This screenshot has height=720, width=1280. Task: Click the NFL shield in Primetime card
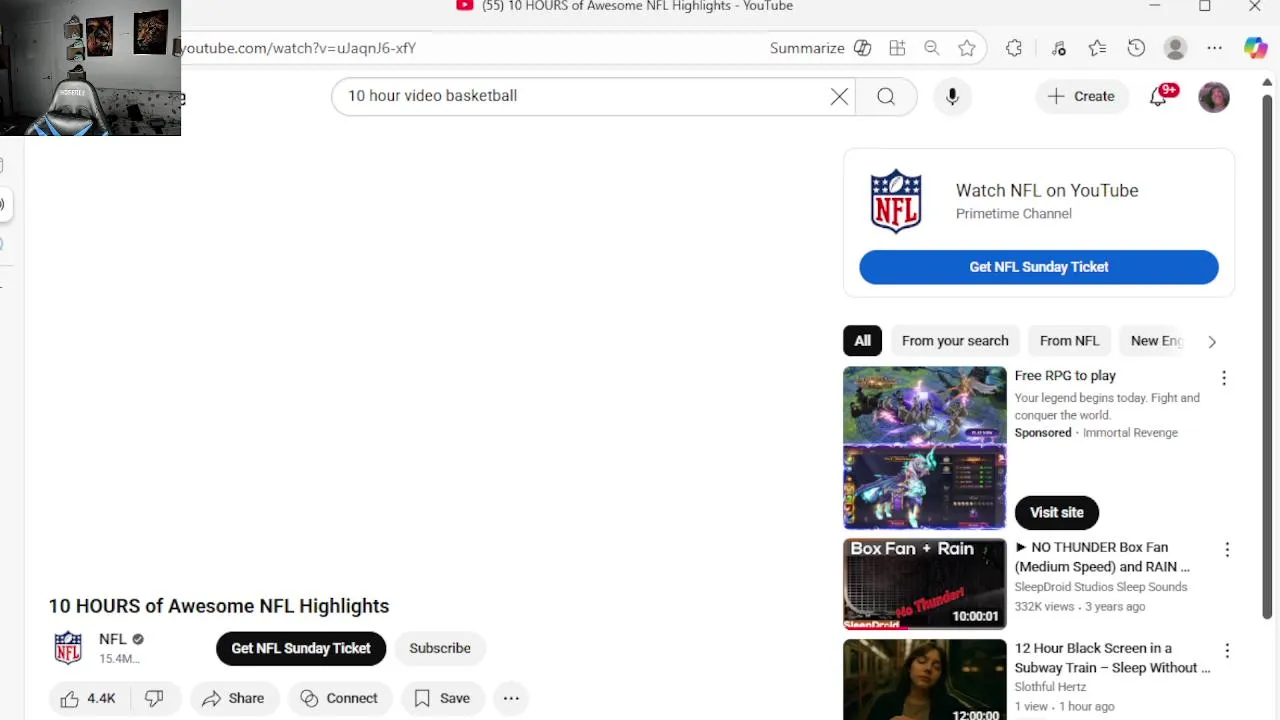coord(896,201)
